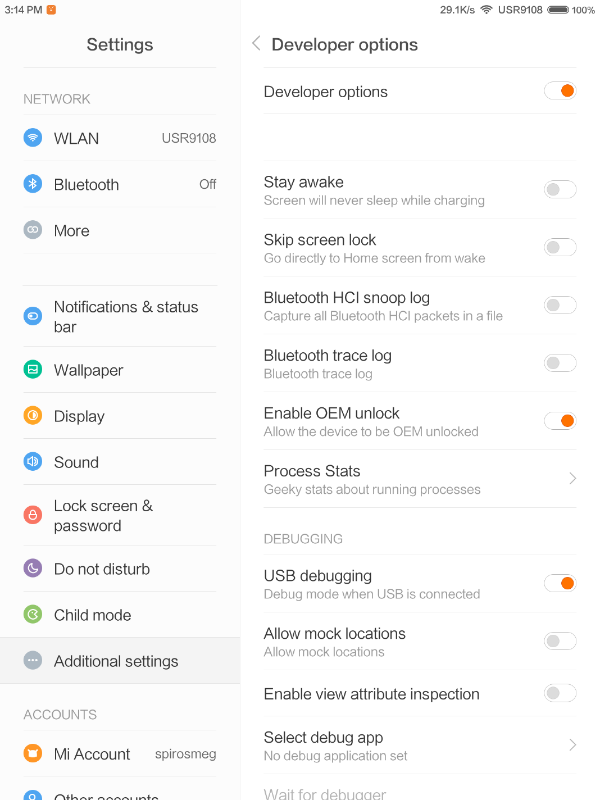600x800 pixels.
Task: Expand Select debug app chevron
Action: click(x=572, y=745)
